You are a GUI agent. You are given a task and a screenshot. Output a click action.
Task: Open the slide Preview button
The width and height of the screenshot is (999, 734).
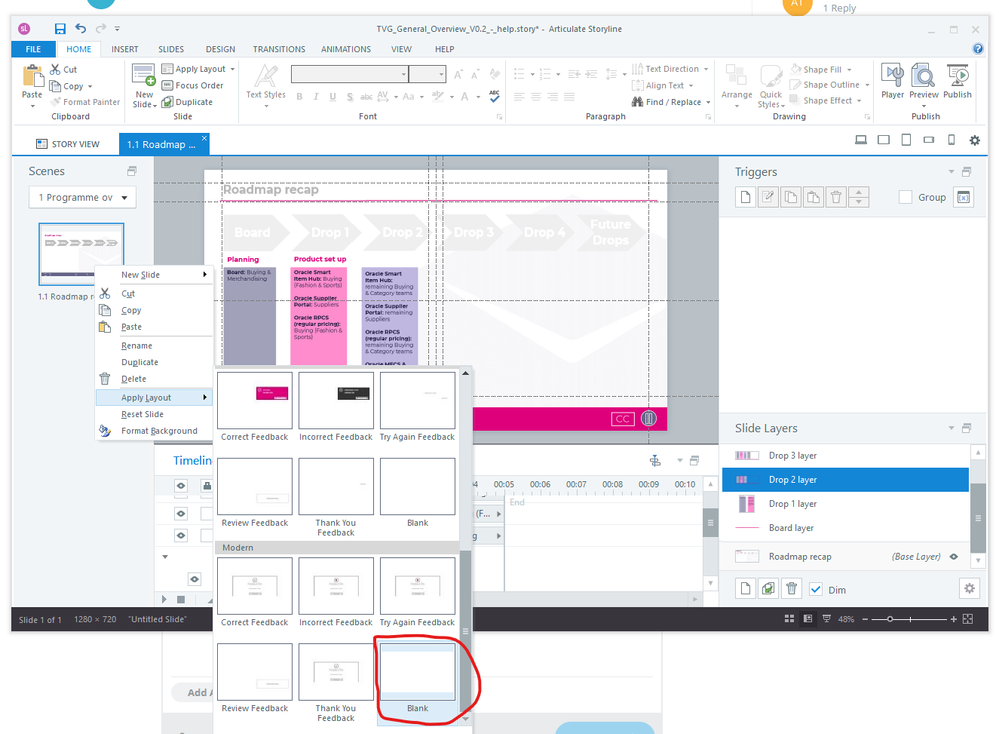coord(924,80)
